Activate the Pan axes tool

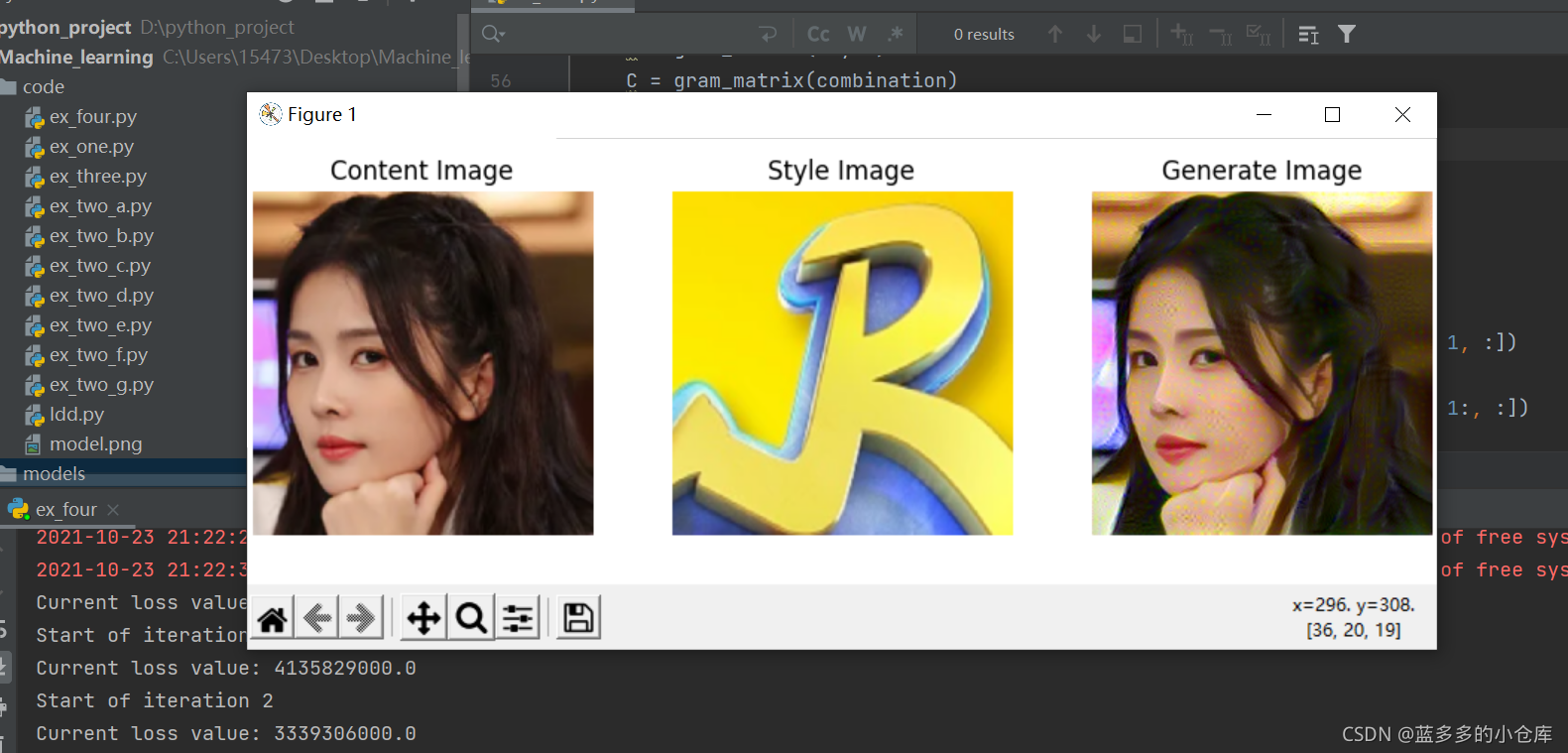pos(423,618)
